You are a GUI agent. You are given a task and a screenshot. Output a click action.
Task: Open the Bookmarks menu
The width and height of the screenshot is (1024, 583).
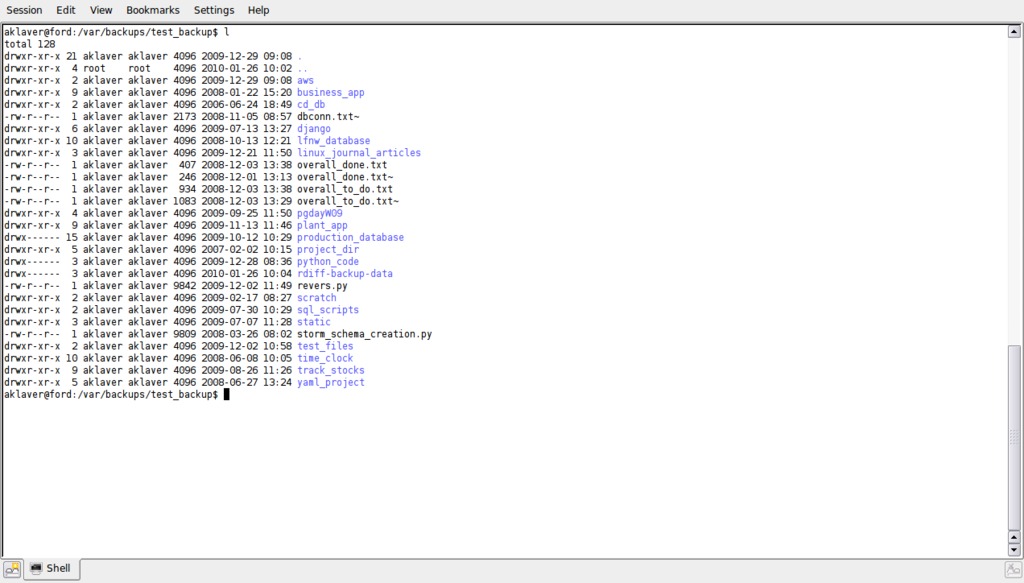click(153, 10)
